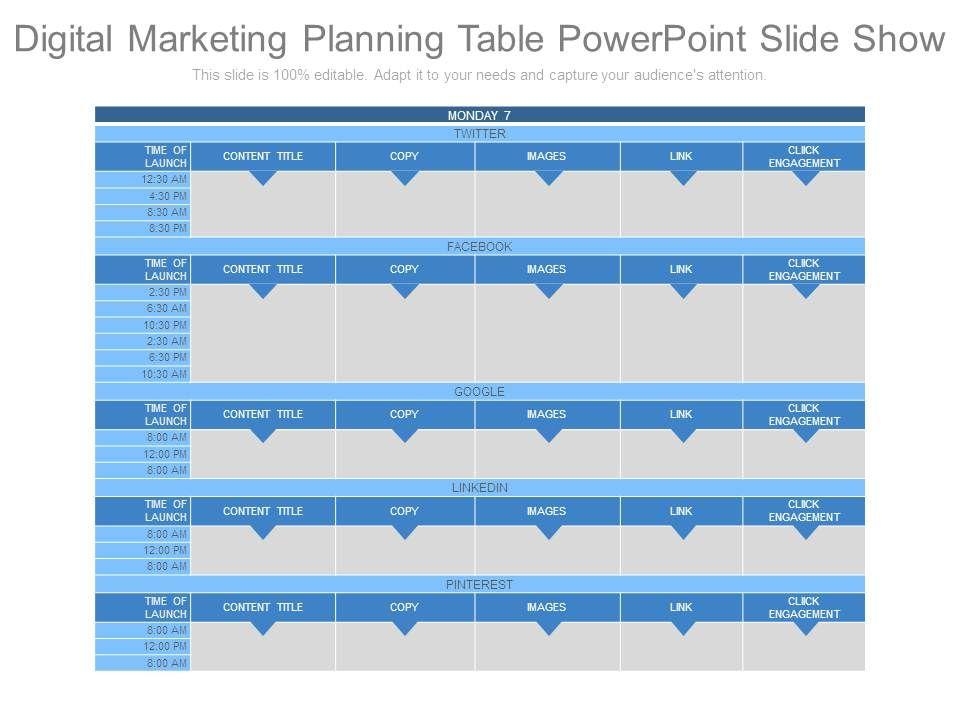Viewport: 960px width, 720px height.
Task: Click Twitter's Time of Launch header
Action: (143, 156)
